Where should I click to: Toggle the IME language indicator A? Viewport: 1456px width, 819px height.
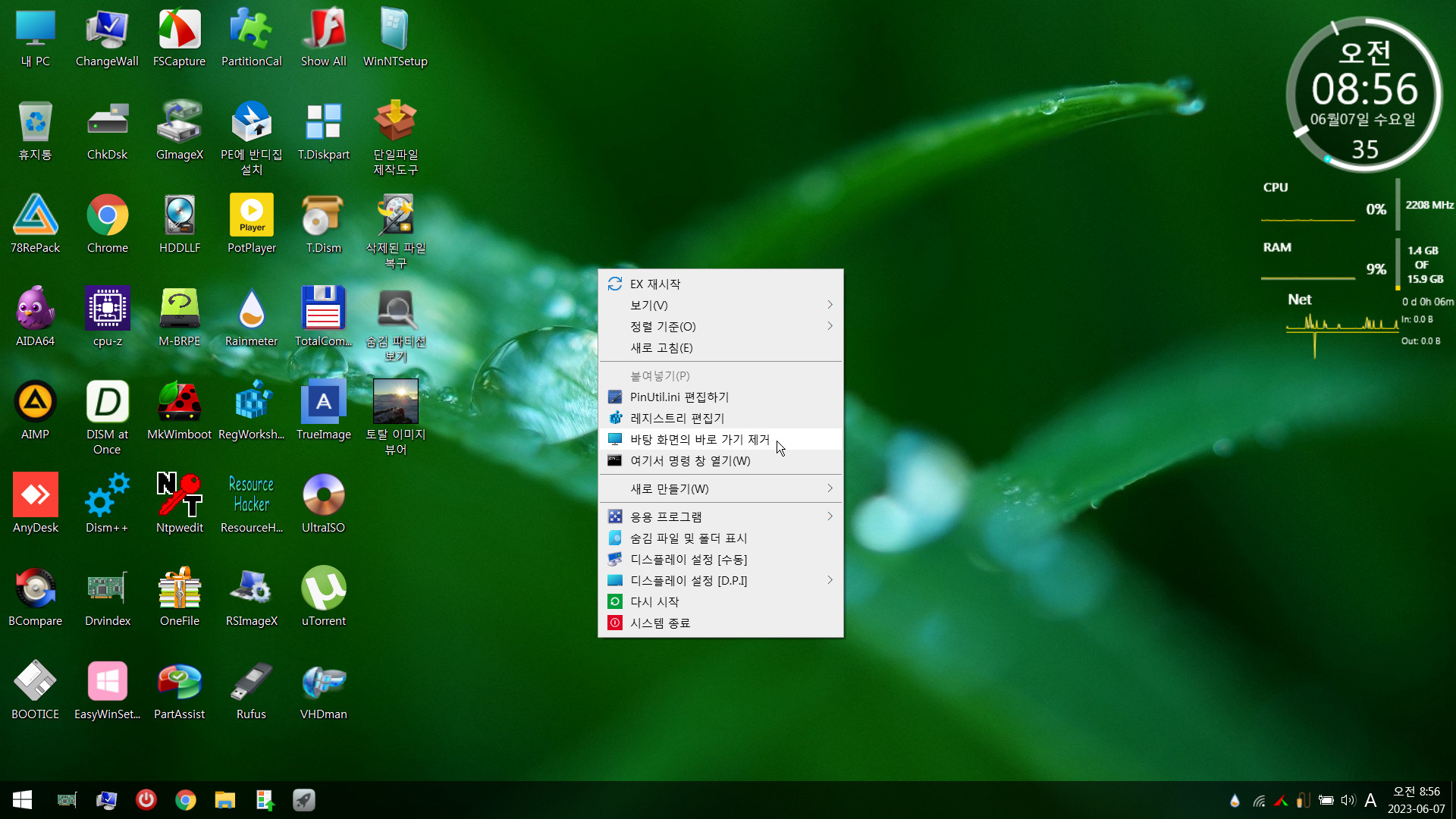(1370, 800)
